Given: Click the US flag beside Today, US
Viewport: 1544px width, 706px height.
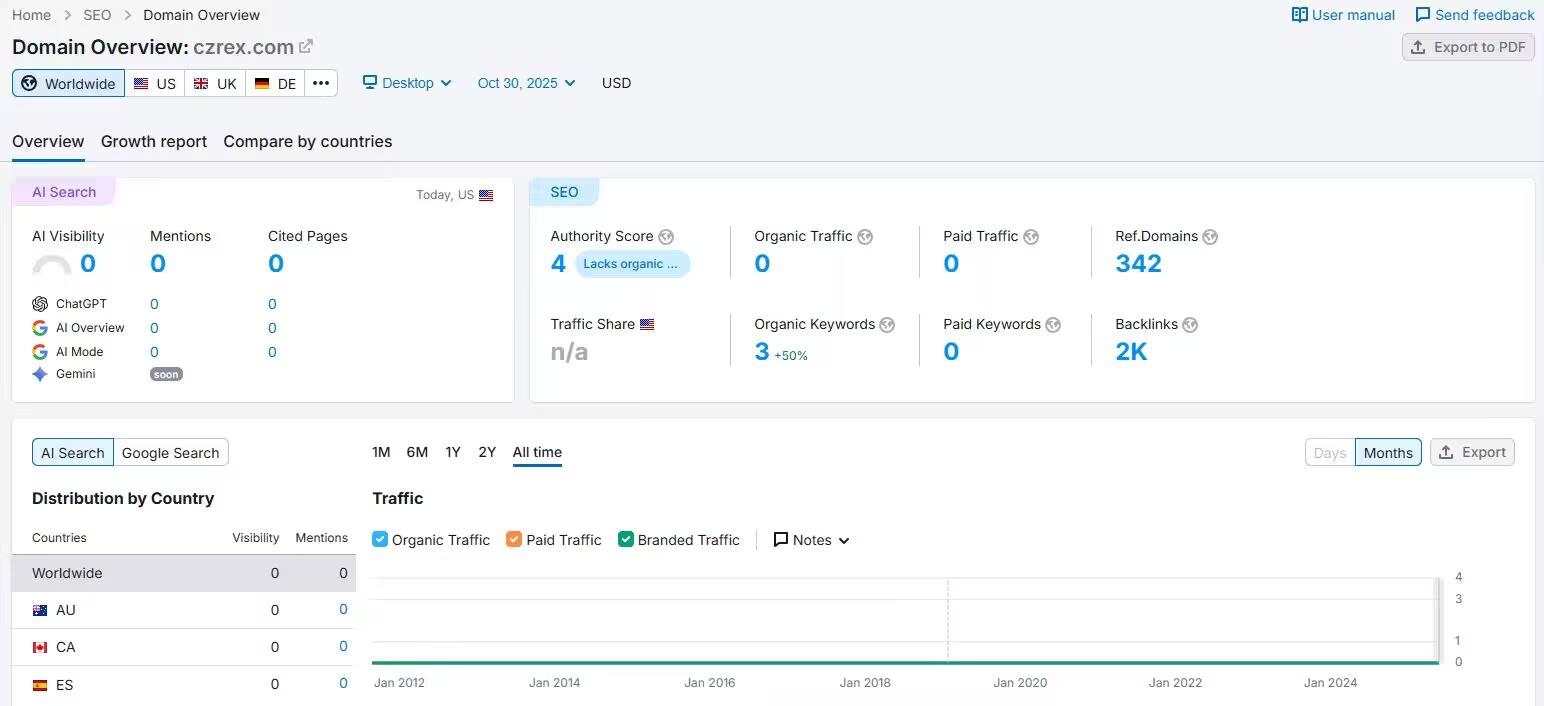Looking at the screenshot, I should coord(486,195).
